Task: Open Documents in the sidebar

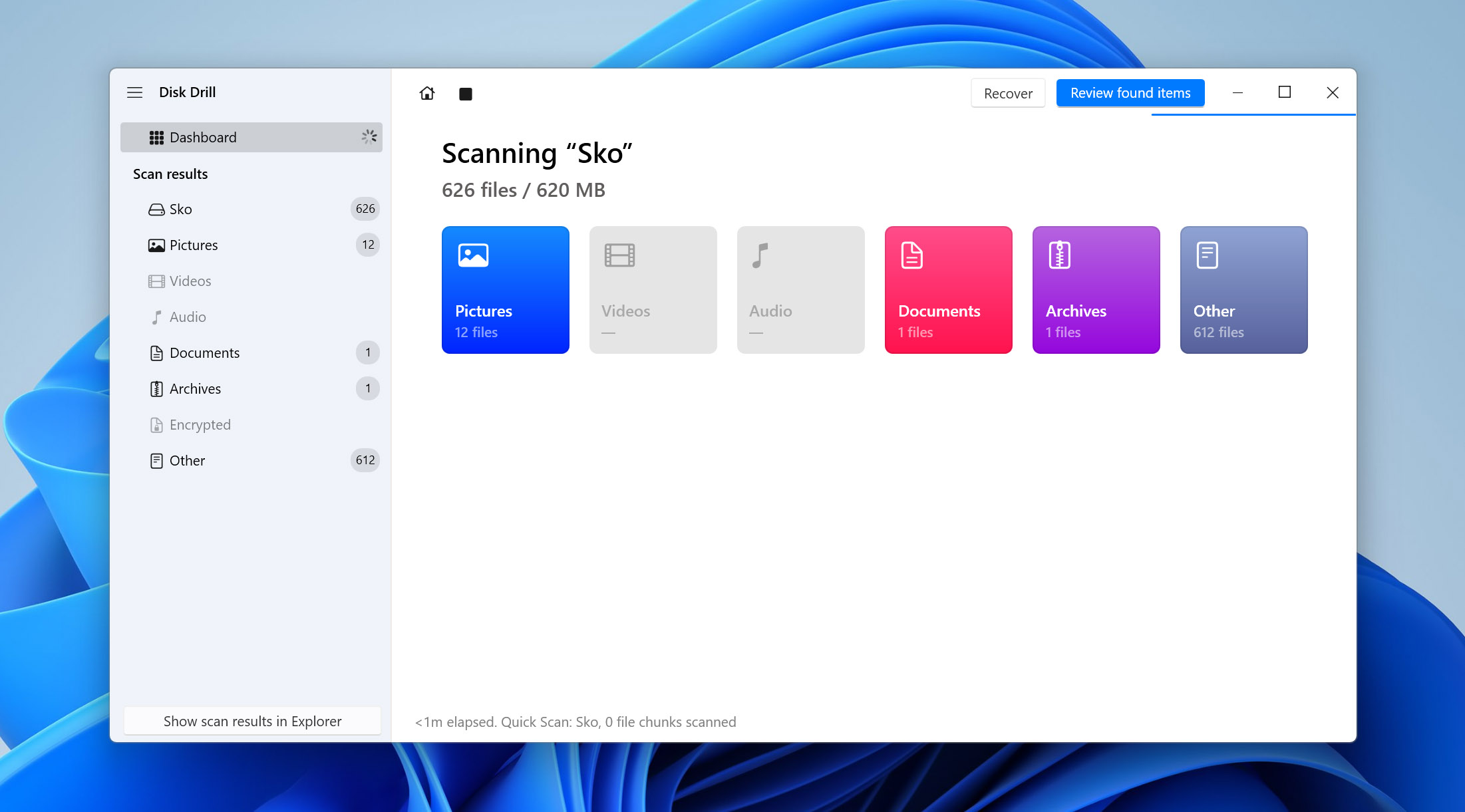Action: pyautogui.click(x=251, y=352)
